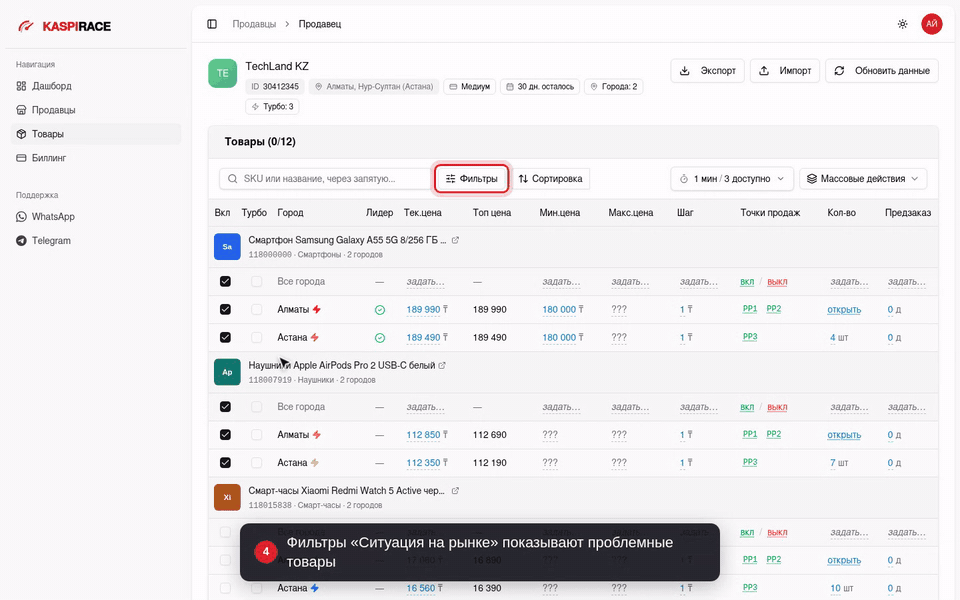Toggle PP3 in Samsung Астана row
The image size is (960, 600).
pos(750,337)
